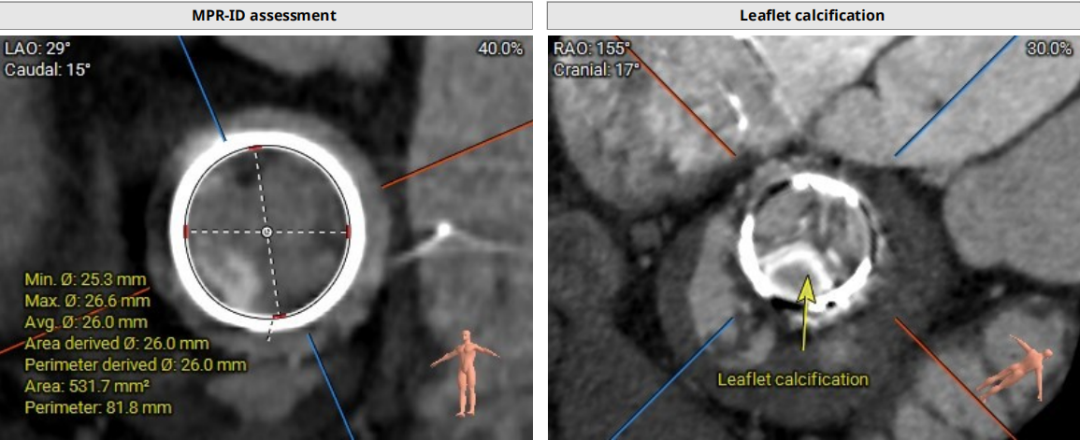Screen dimensions: 1080x440
Task: Click the center crosshair of the measurement ellipse
Action: coord(267,232)
